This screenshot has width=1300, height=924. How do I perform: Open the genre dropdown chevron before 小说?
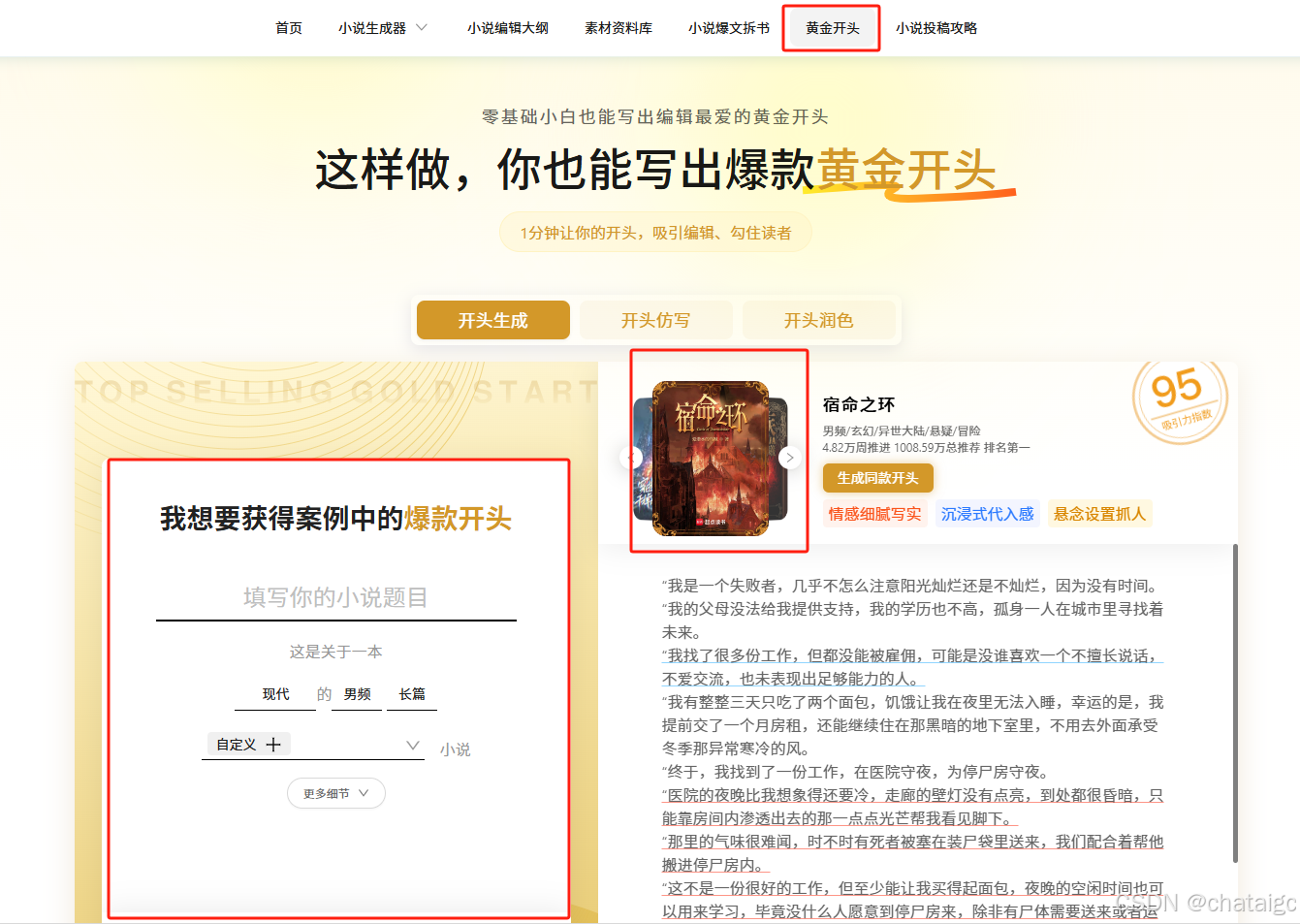413,745
